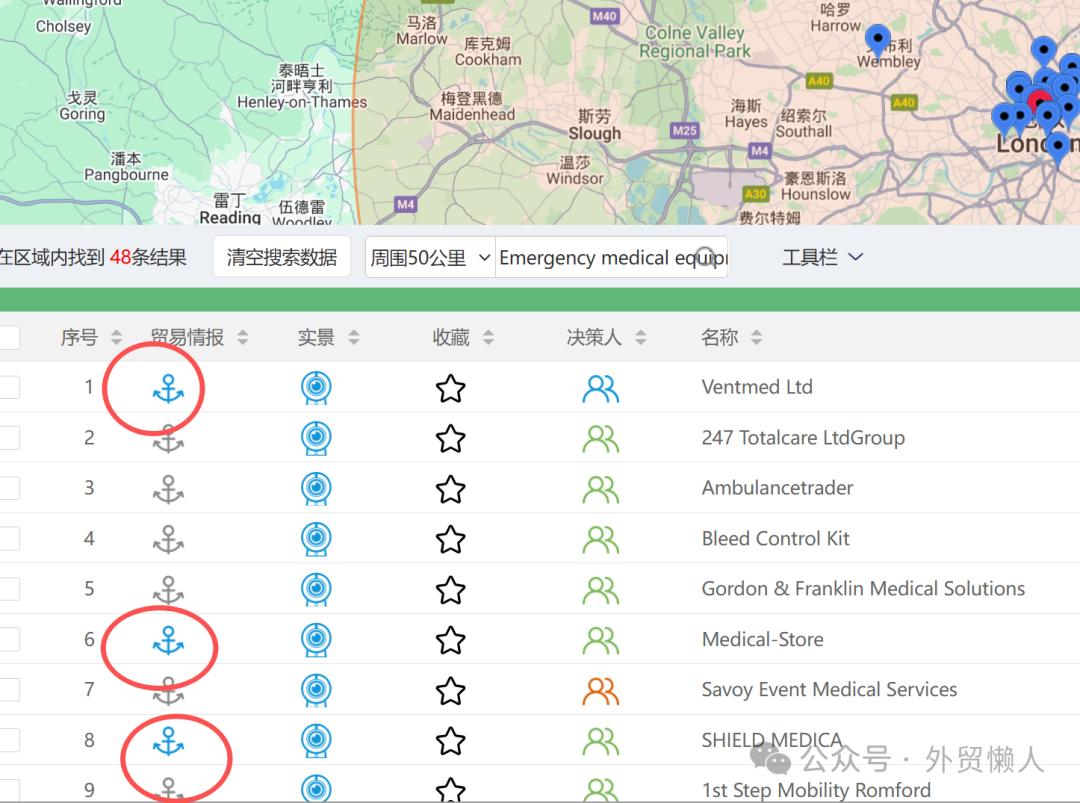Viewport: 1080px width, 803px height.
Task: Favorite Savoy Event Medical Services
Action: [450, 691]
